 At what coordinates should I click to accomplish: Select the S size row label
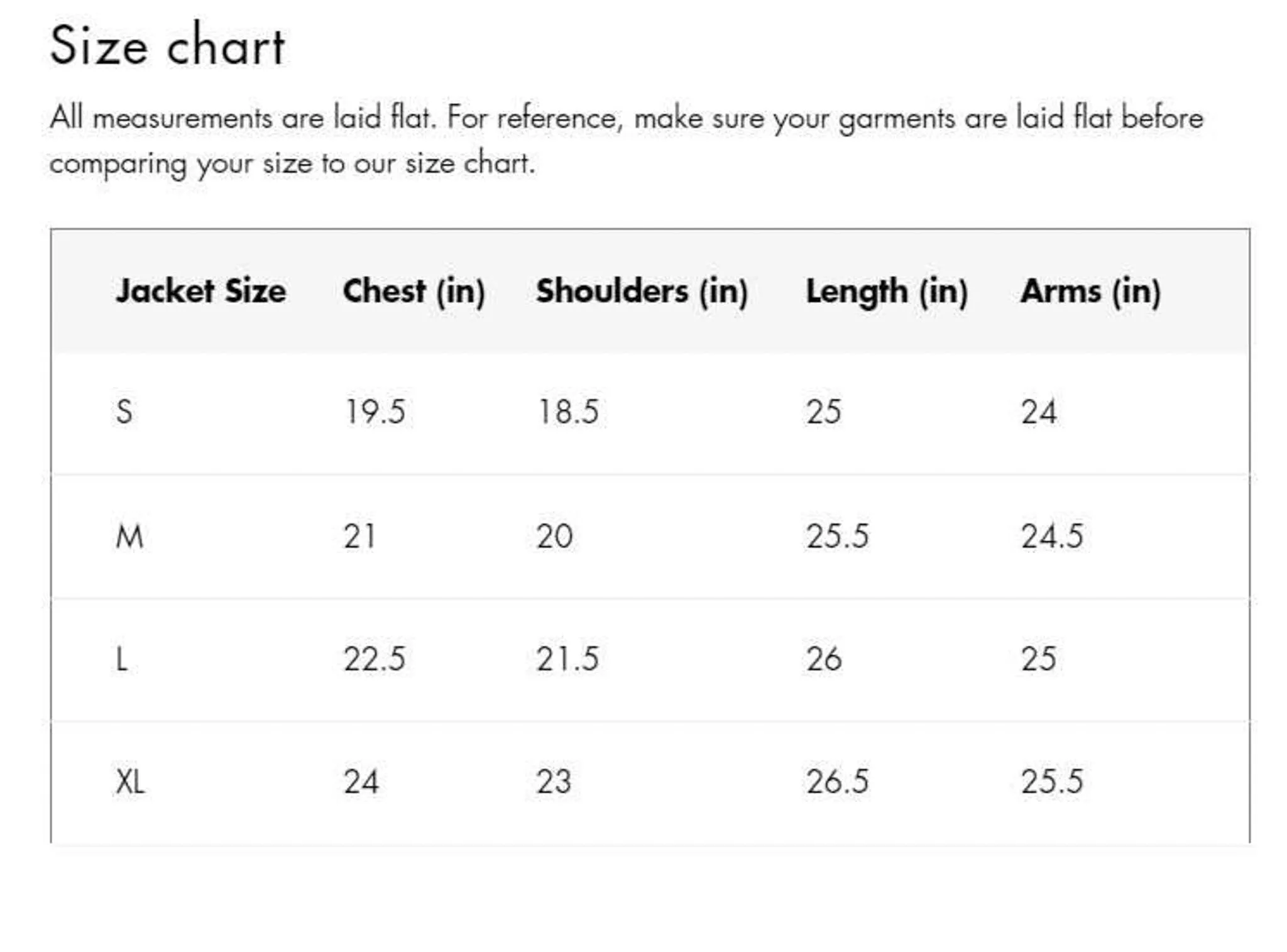tap(124, 412)
